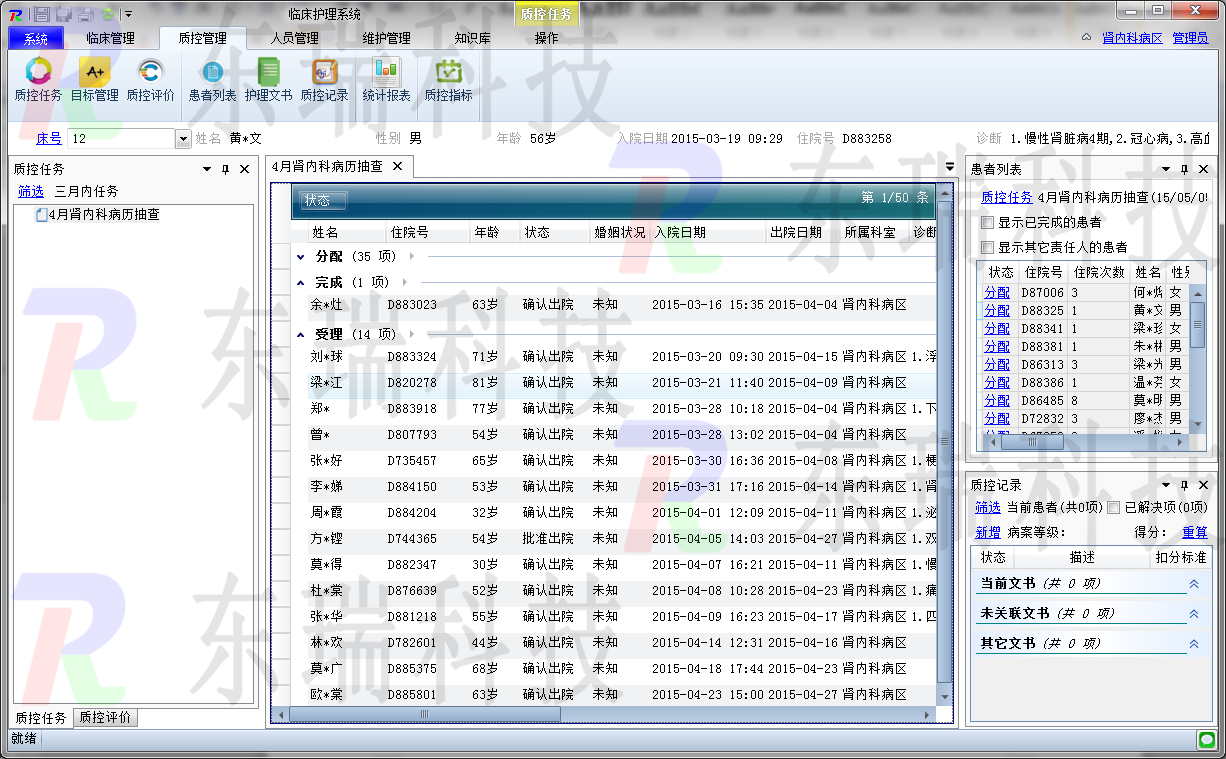Click the 重算 link
Image resolution: width=1226 pixels, height=759 pixels.
(x=1195, y=533)
